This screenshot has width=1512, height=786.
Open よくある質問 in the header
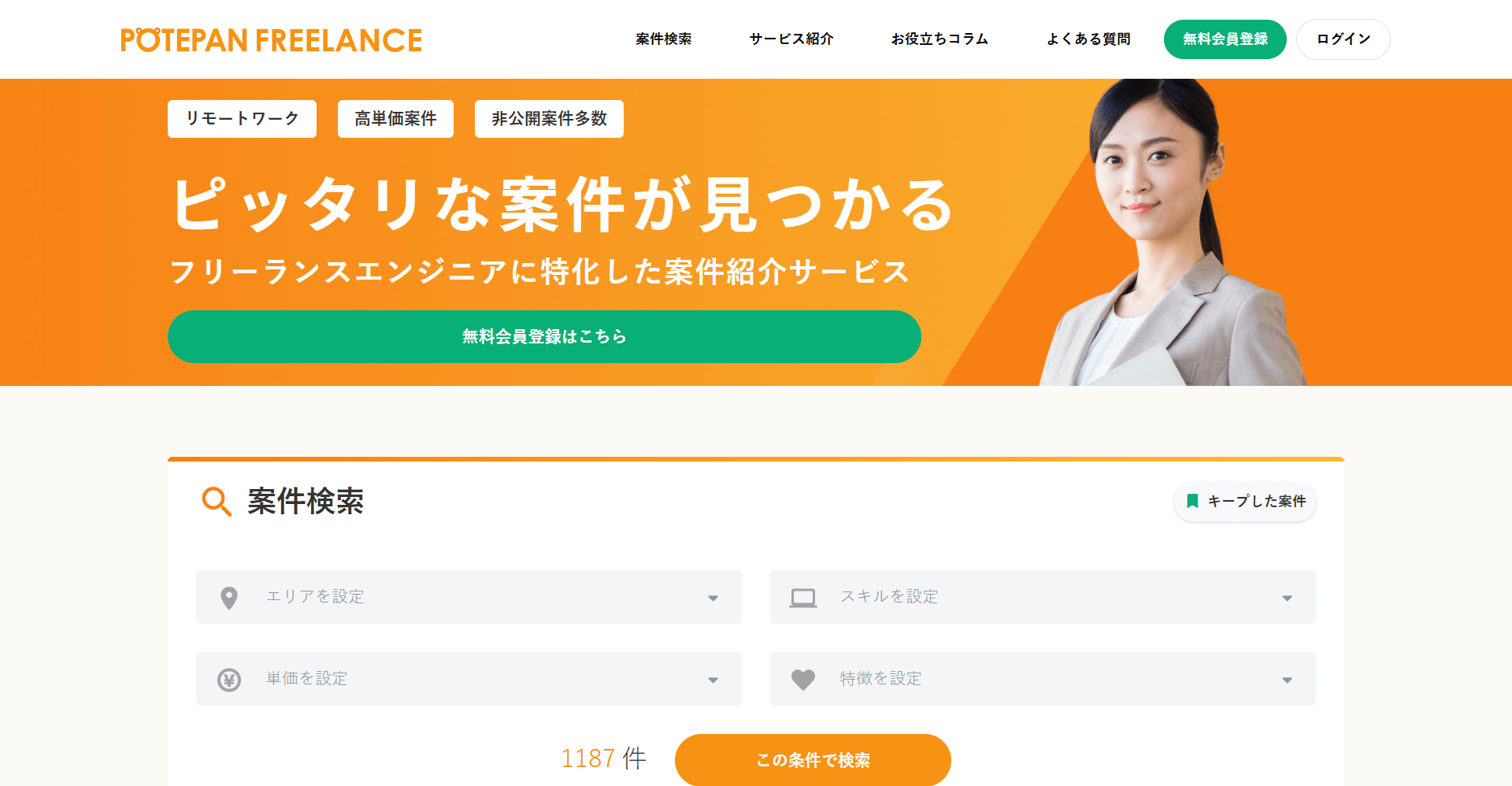click(x=1088, y=39)
